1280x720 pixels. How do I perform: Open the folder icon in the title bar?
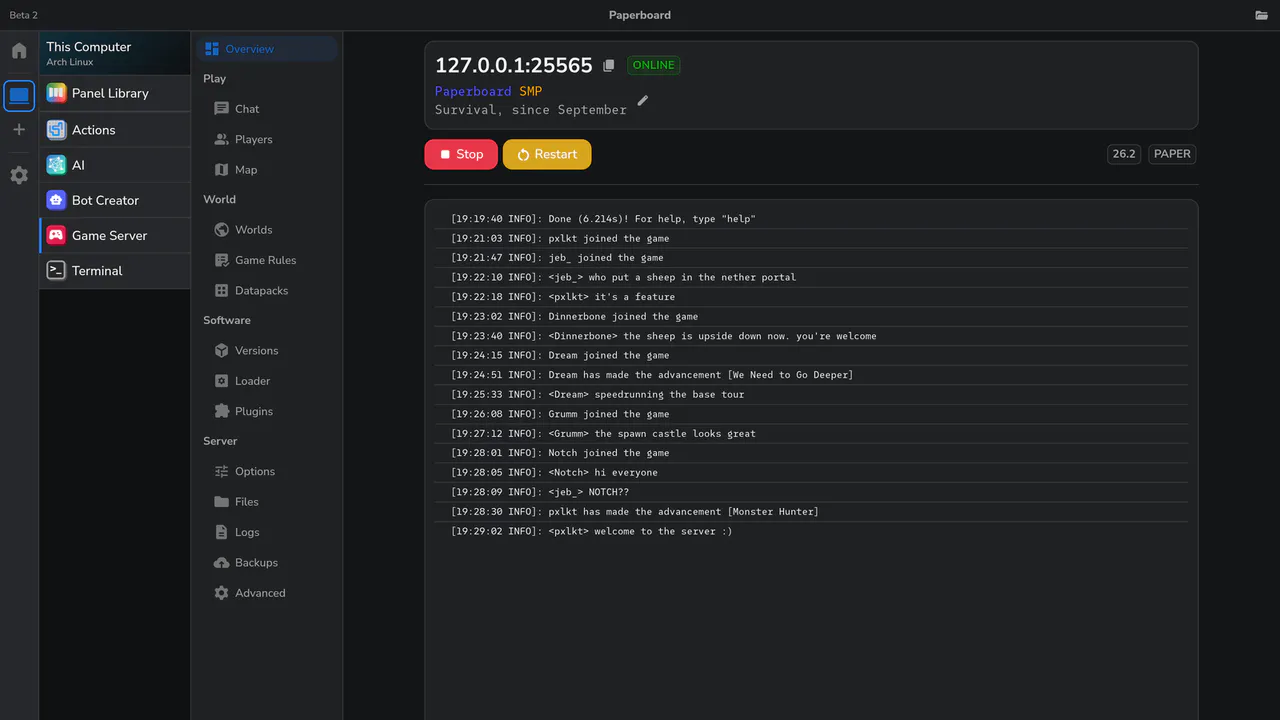1262,15
